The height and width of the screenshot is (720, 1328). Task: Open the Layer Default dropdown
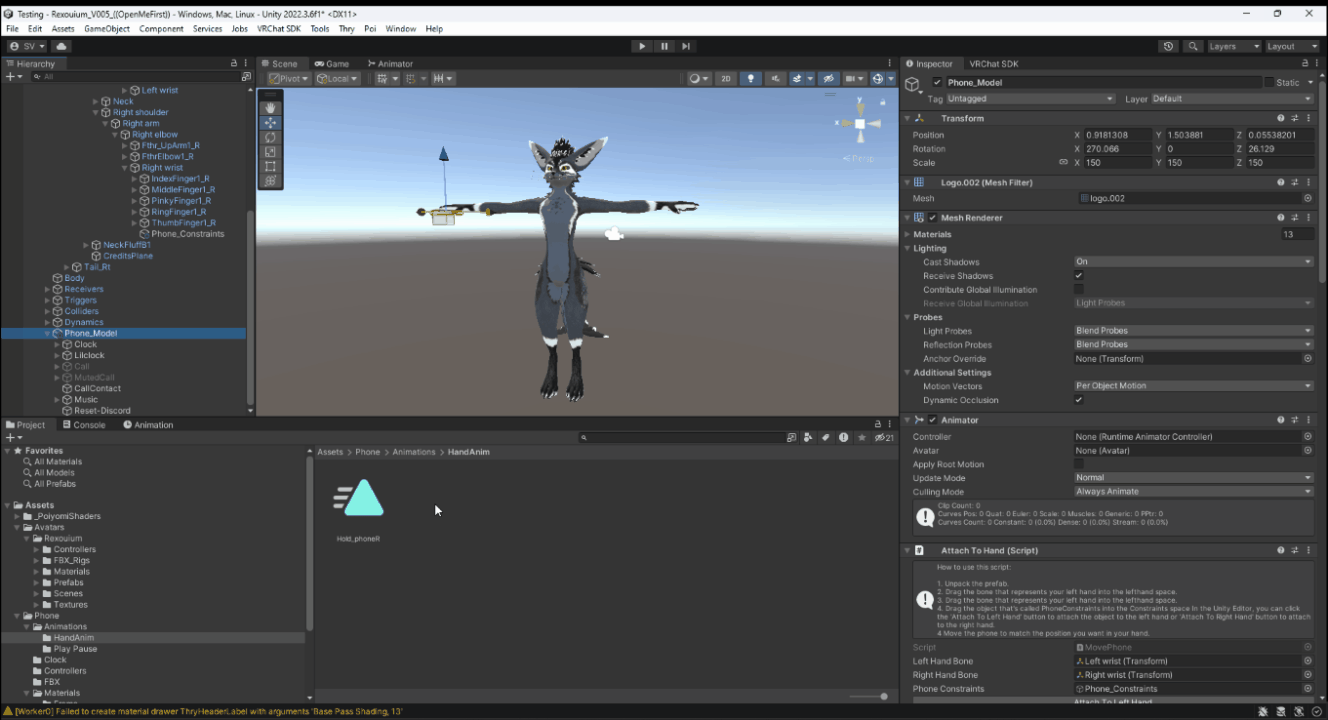[1232, 99]
